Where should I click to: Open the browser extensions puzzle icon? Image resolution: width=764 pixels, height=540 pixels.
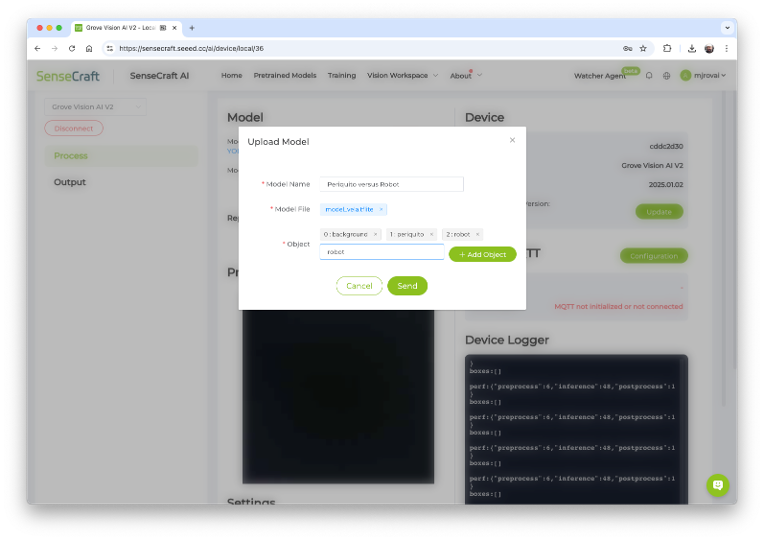coord(667,48)
